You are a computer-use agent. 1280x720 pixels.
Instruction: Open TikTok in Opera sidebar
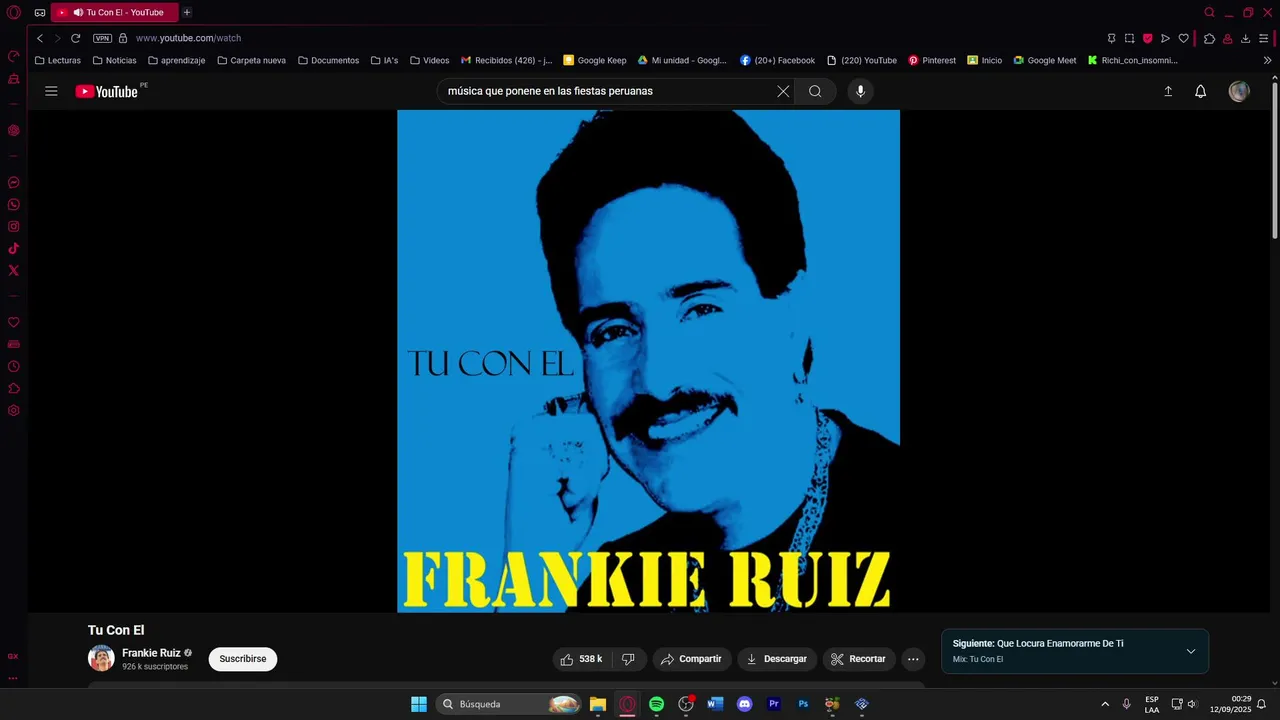[14, 248]
